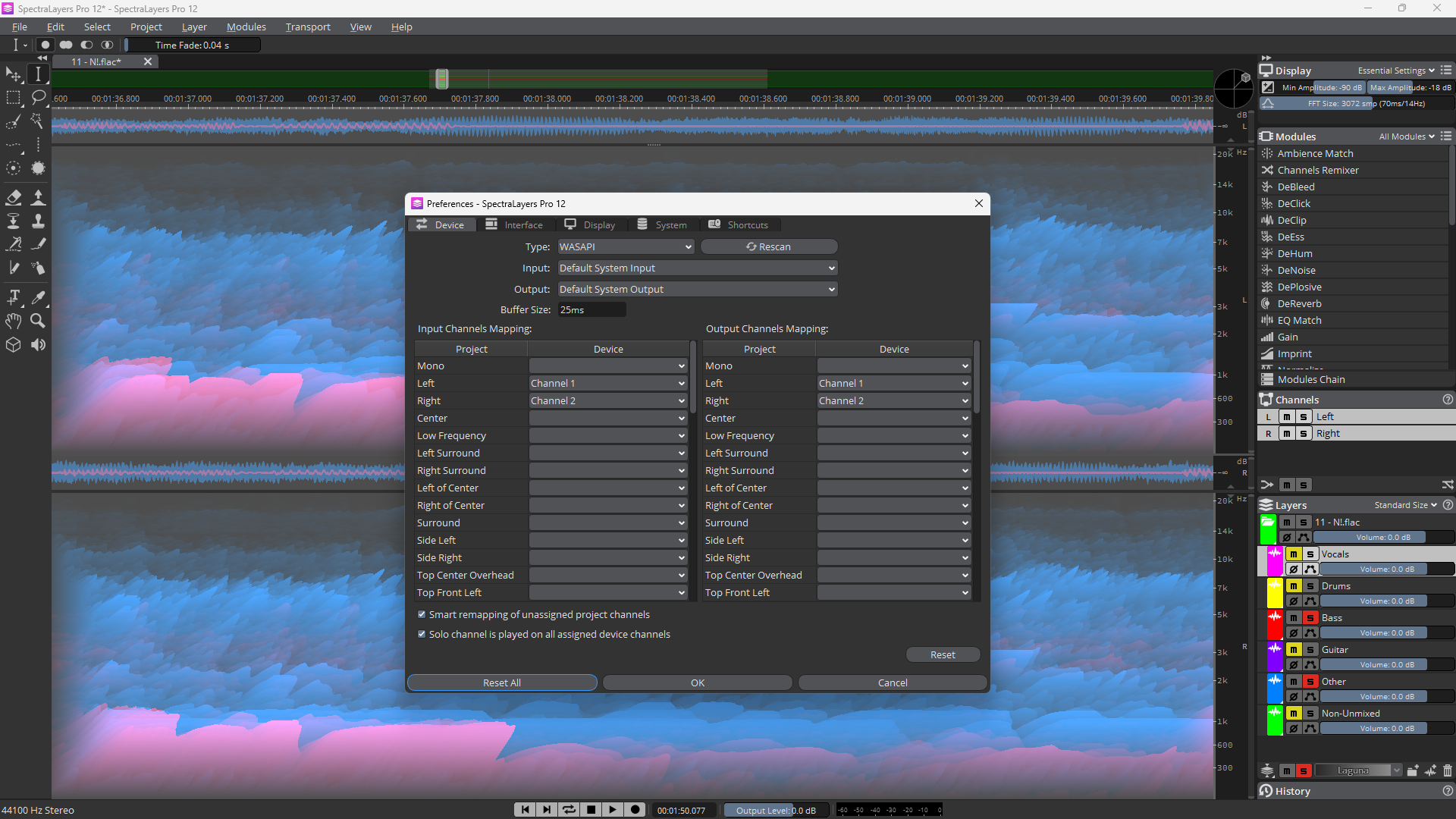
Task: Select the Magic Wand tool
Action: pos(38,121)
